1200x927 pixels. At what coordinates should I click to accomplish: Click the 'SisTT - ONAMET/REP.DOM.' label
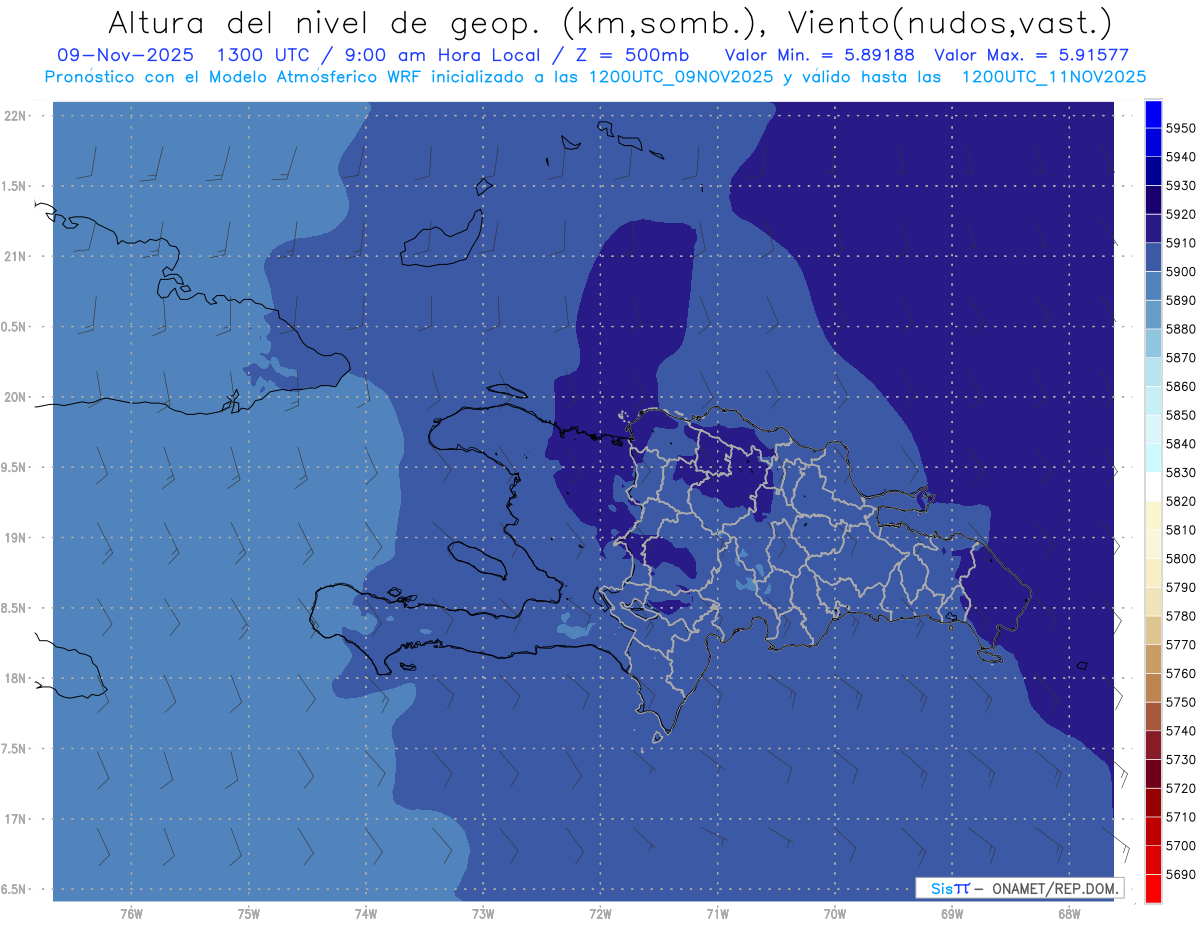pyautogui.click(x=1019, y=888)
